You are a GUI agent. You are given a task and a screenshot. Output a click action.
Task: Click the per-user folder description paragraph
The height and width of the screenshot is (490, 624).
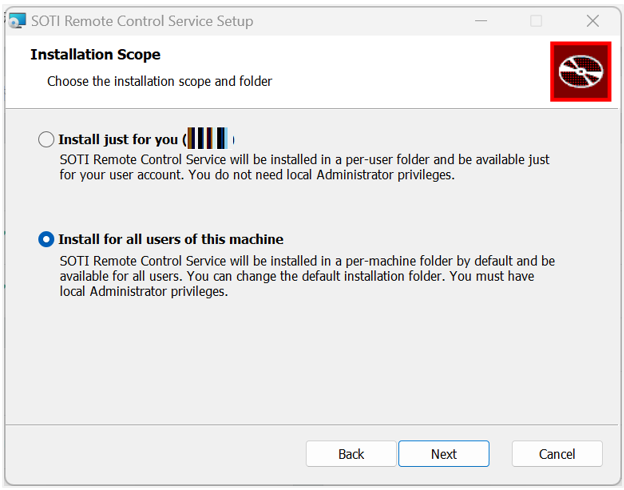pyautogui.click(x=304, y=167)
